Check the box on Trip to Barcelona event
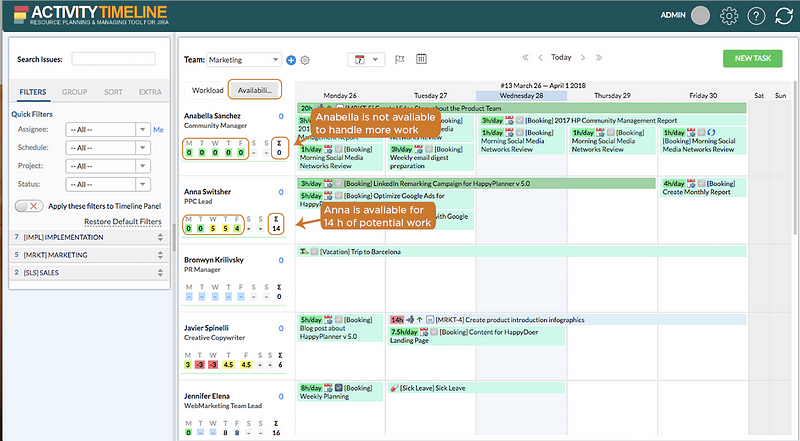 tap(314, 252)
